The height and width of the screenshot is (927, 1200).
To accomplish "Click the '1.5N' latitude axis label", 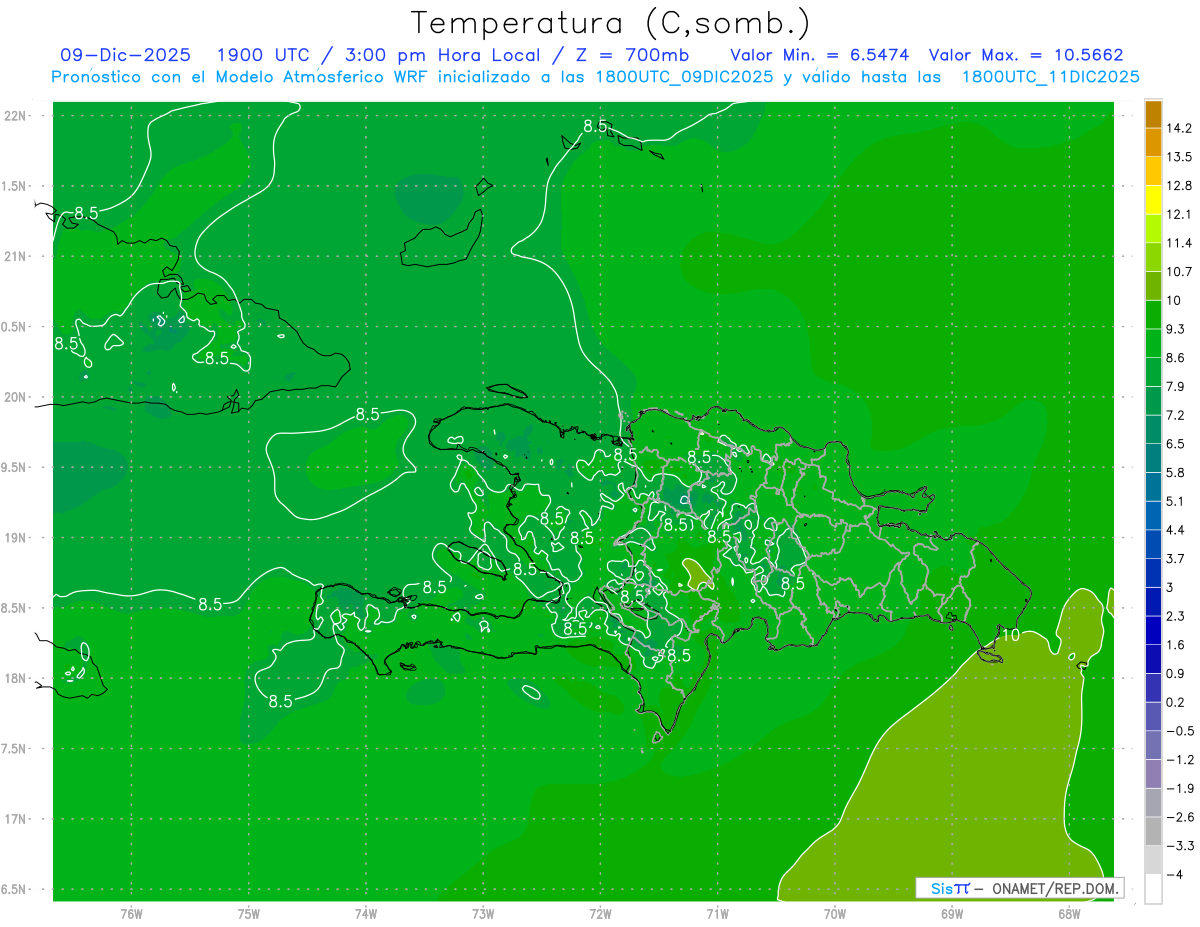I will 15,186.
